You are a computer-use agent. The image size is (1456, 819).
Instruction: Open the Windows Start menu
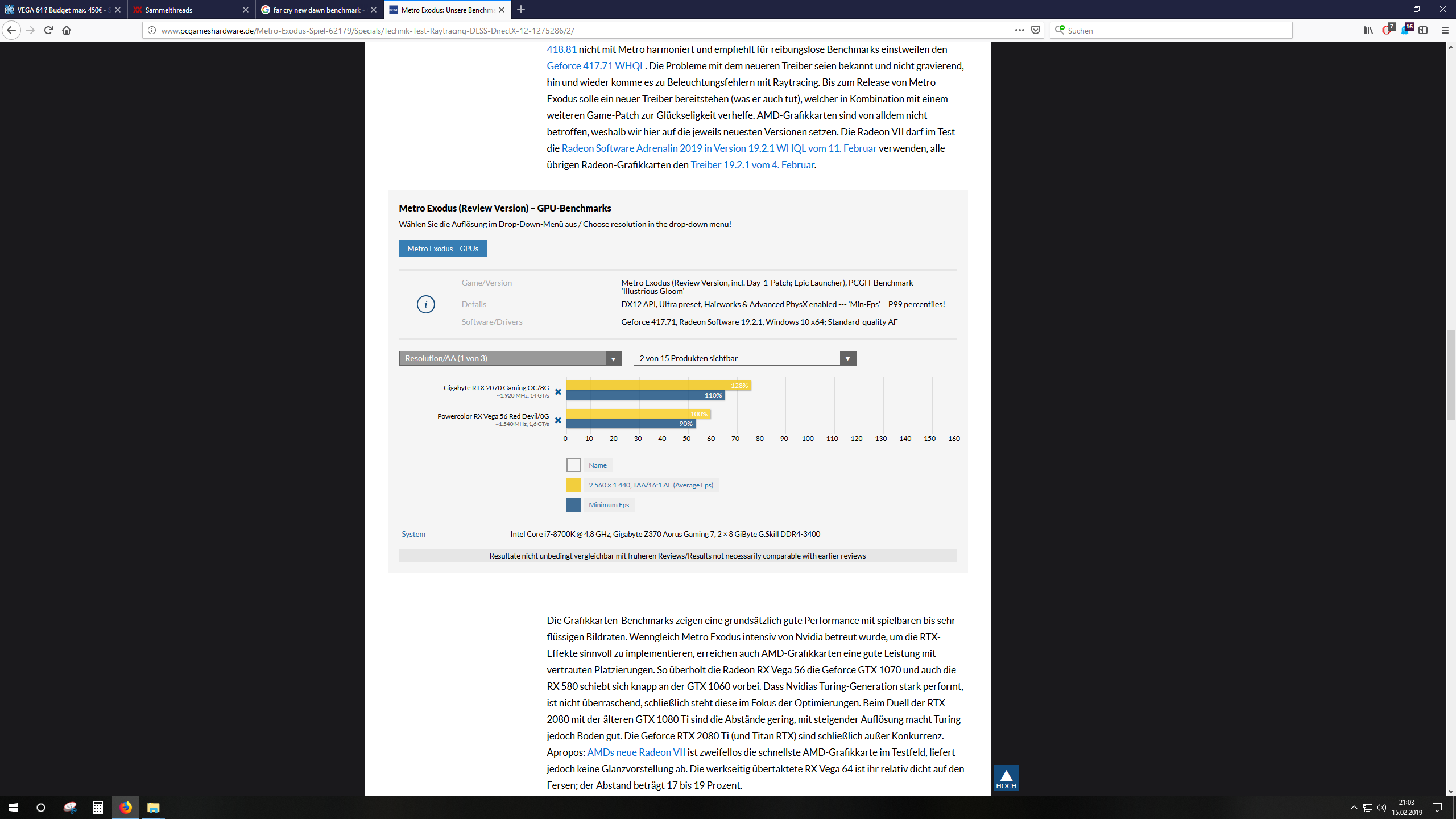(x=14, y=808)
